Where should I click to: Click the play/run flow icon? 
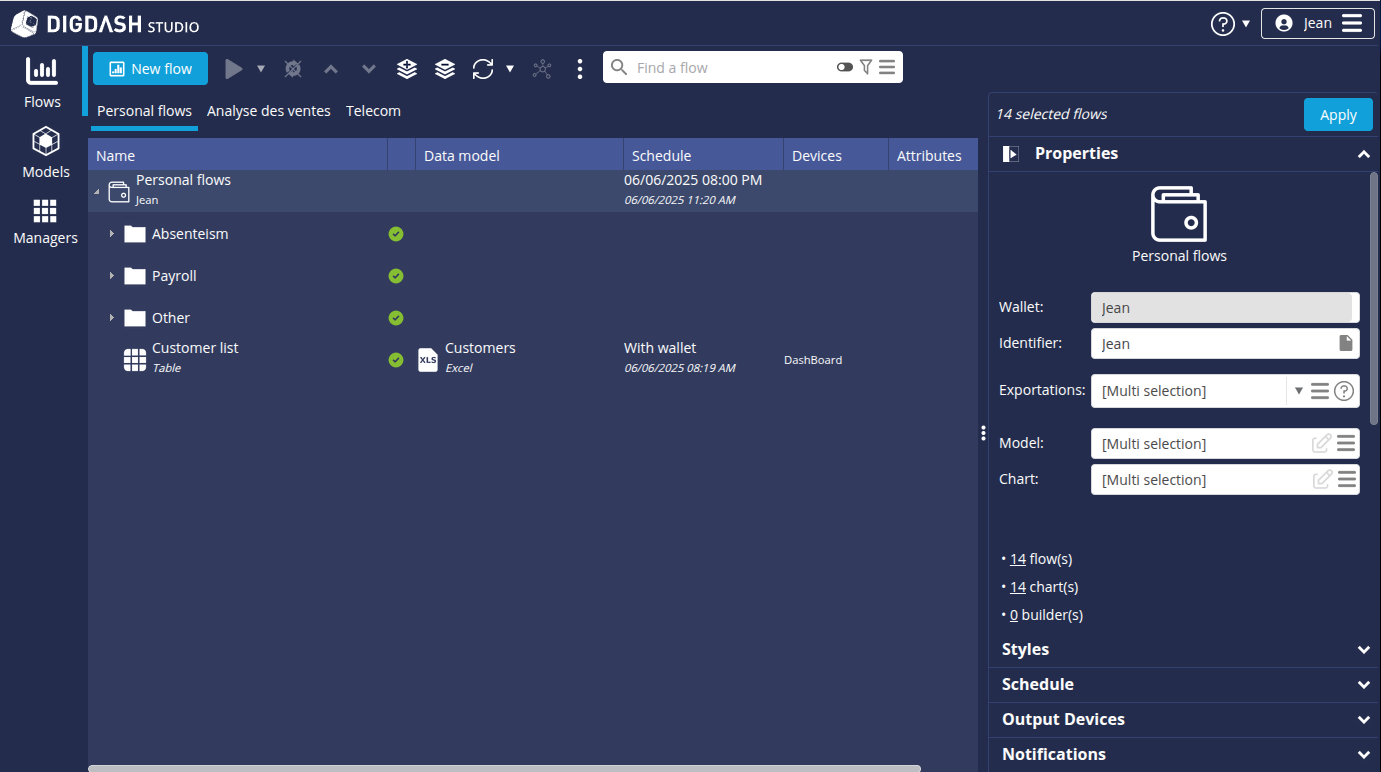[x=233, y=69]
